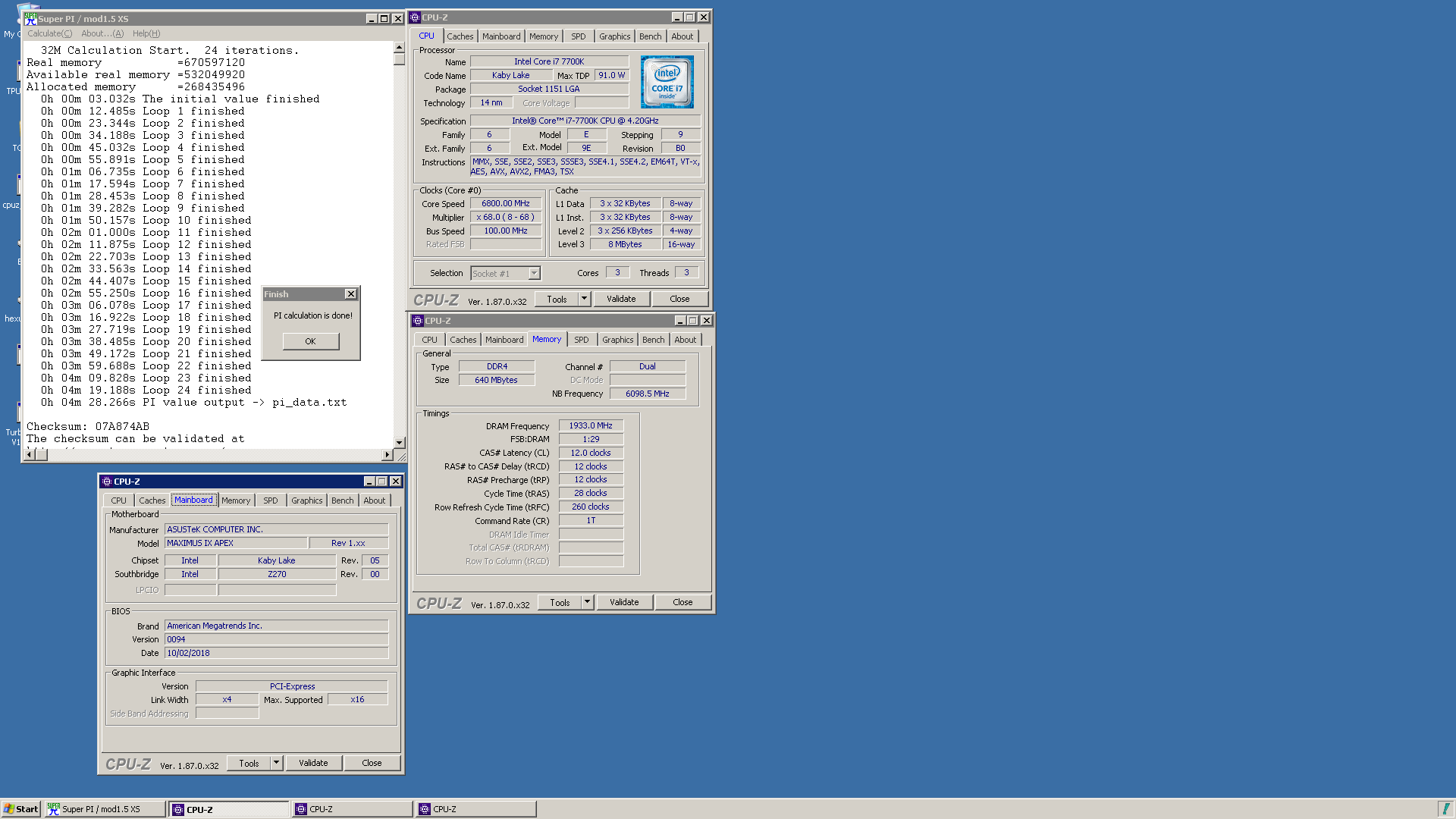Switch to Memory tab in top CPU-Z window

tap(544, 36)
